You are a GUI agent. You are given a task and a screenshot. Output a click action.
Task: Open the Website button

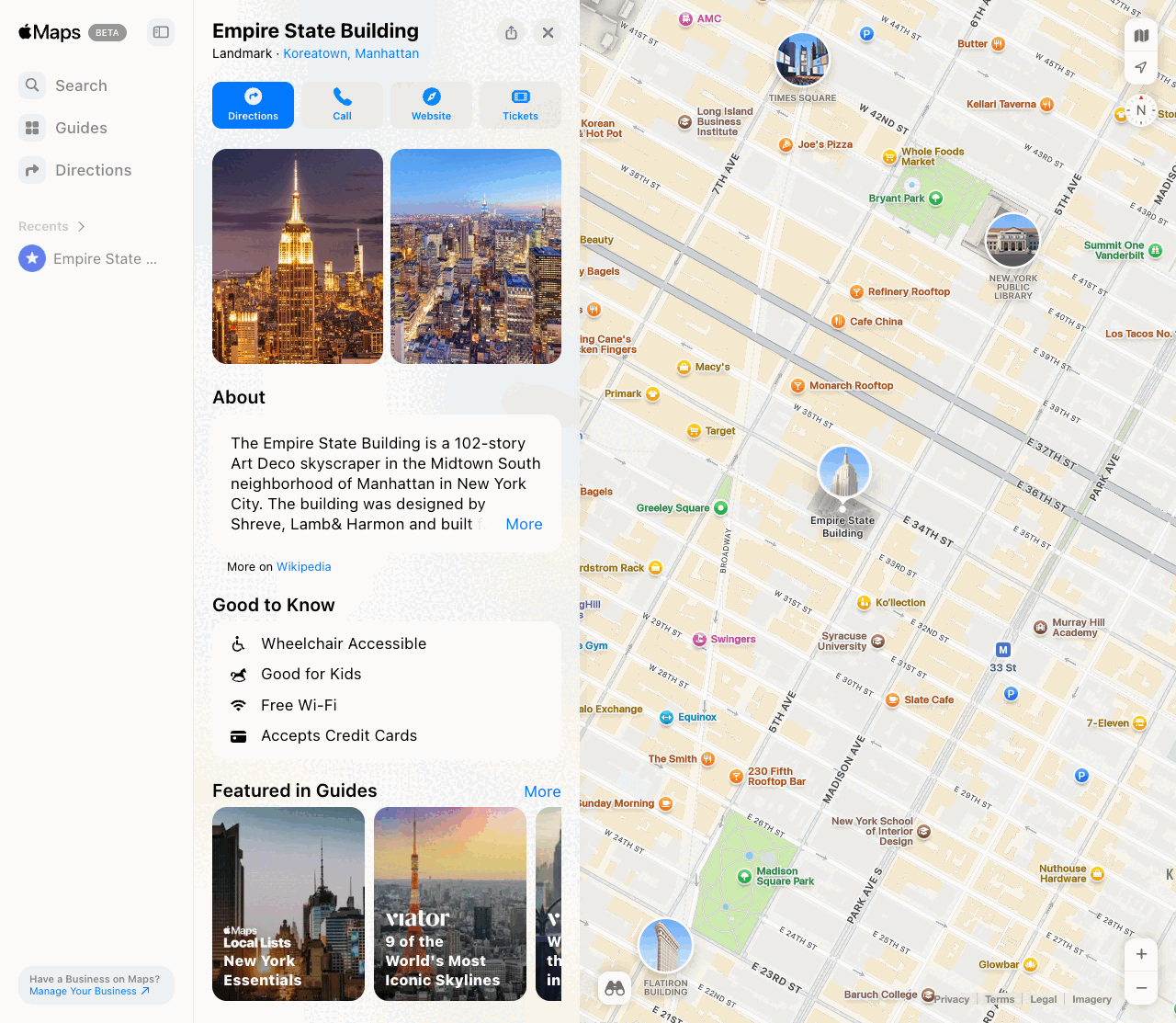tap(431, 105)
